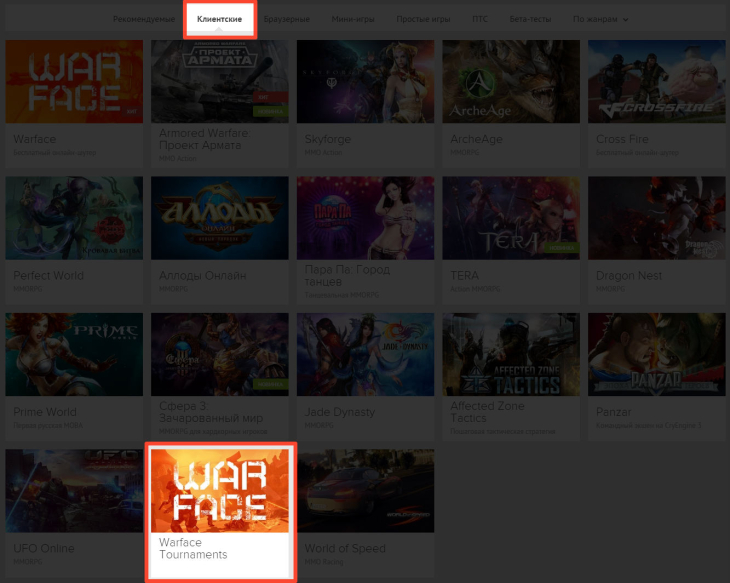Click the ArcheAge title link

coord(476,139)
